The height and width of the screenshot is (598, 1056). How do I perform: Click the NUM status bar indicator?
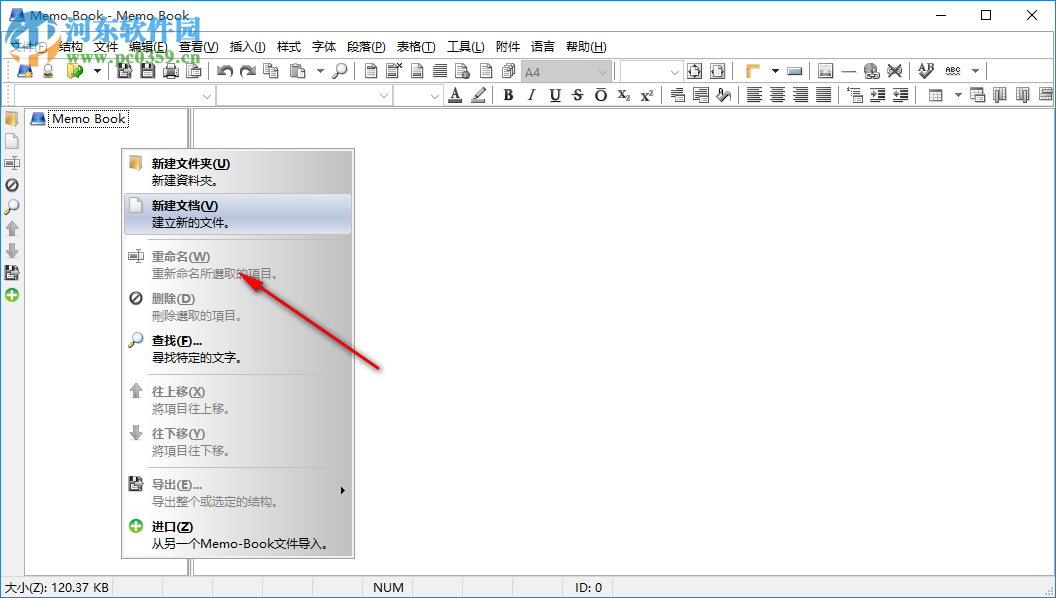click(x=388, y=588)
